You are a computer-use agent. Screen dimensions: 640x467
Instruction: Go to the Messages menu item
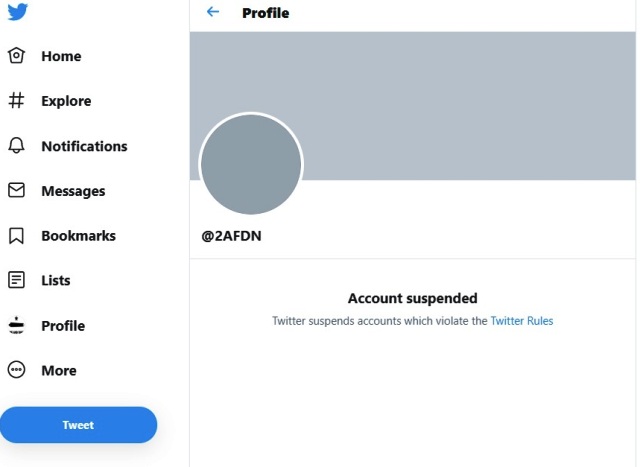pyautogui.click(x=73, y=191)
